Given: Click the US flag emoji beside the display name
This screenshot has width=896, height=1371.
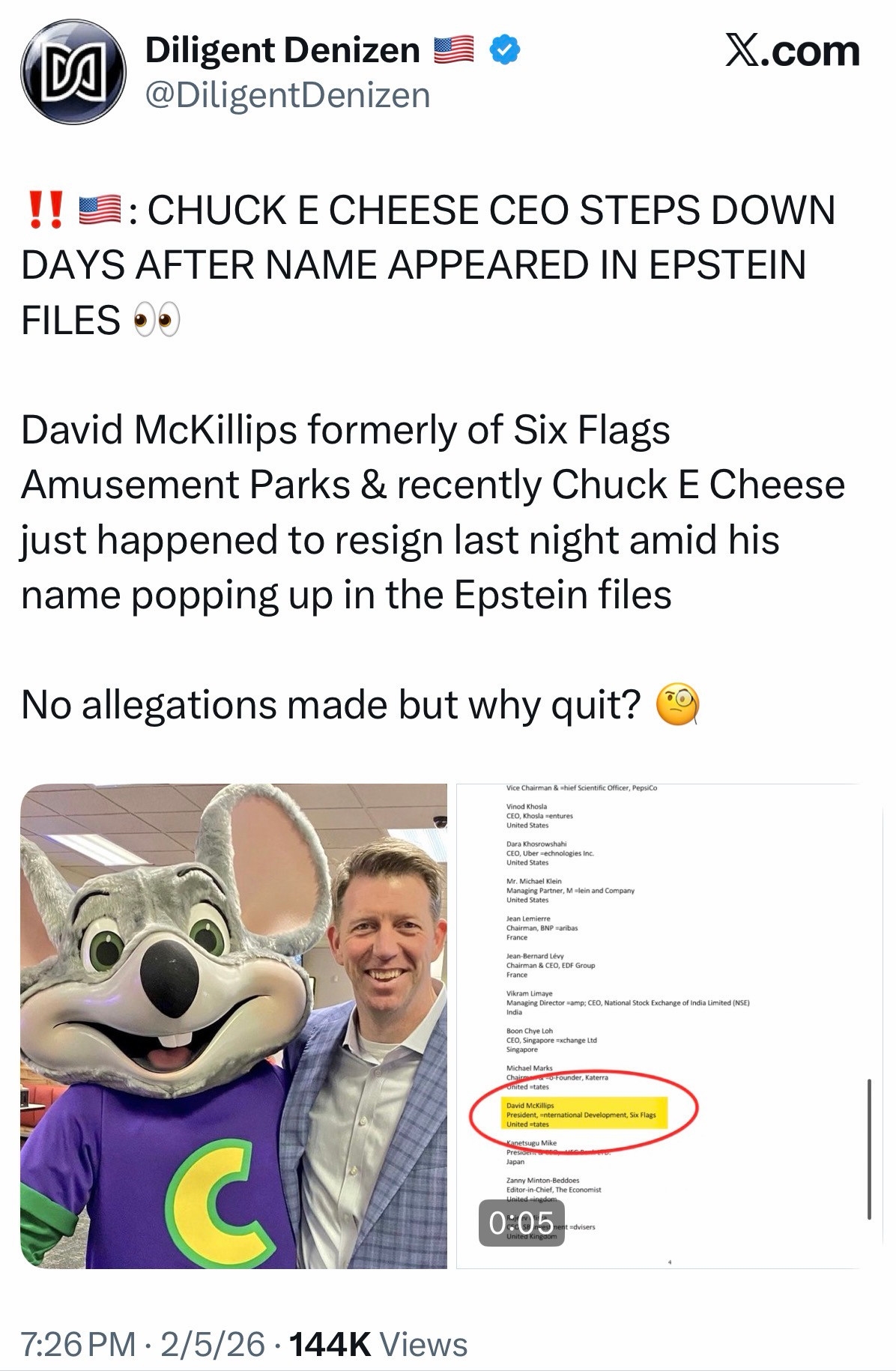Looking at the screenshot, I should [x=454, y=50].
